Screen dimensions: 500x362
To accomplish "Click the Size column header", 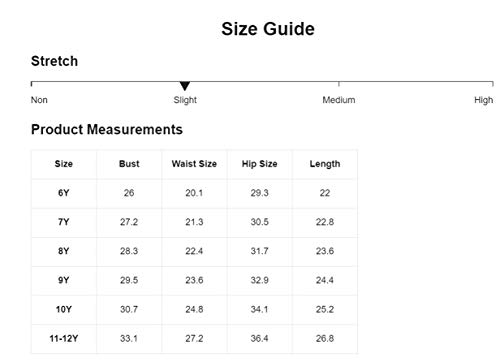I will click(64, 164).
